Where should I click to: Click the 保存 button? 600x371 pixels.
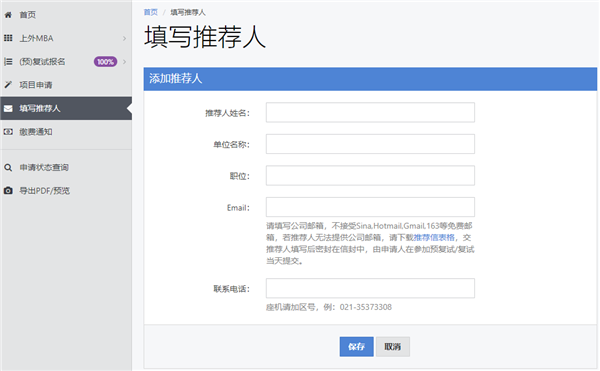(x=356, y=347)
